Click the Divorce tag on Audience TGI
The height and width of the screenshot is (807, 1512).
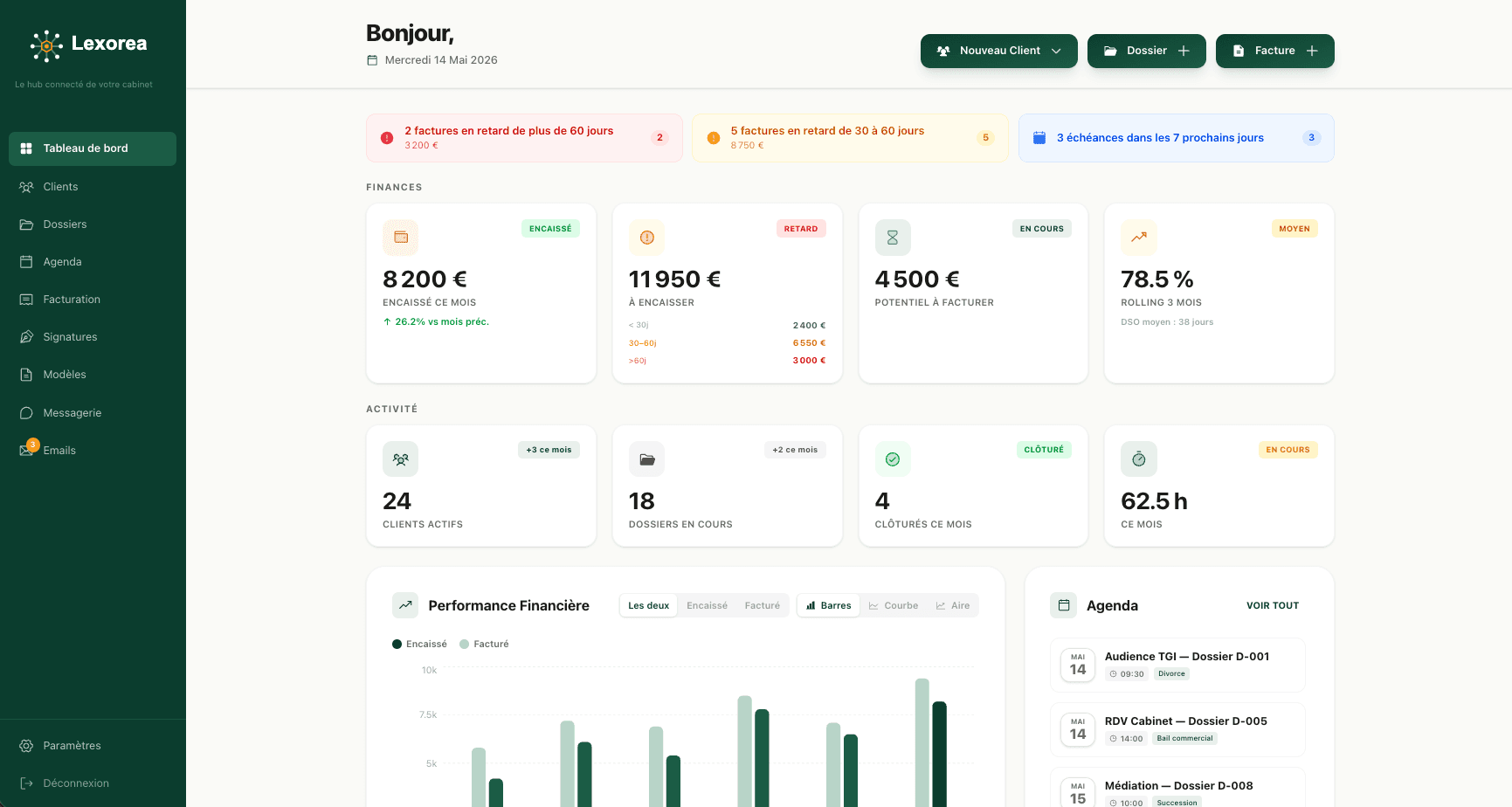coord(1171,674)
